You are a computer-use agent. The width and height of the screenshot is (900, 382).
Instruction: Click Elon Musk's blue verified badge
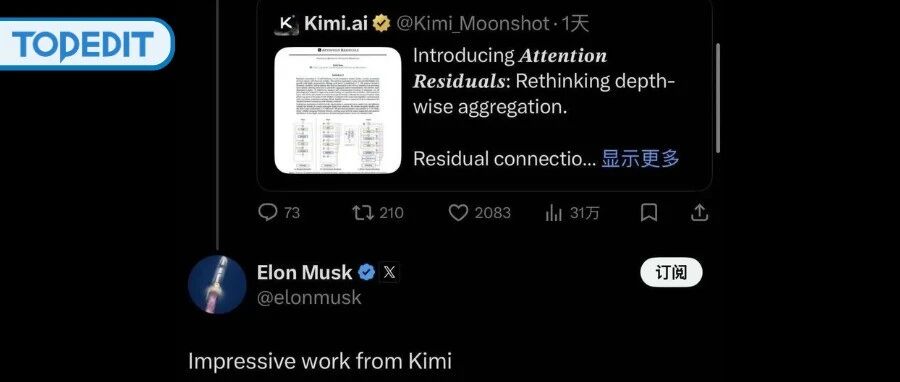pos(367,272)
